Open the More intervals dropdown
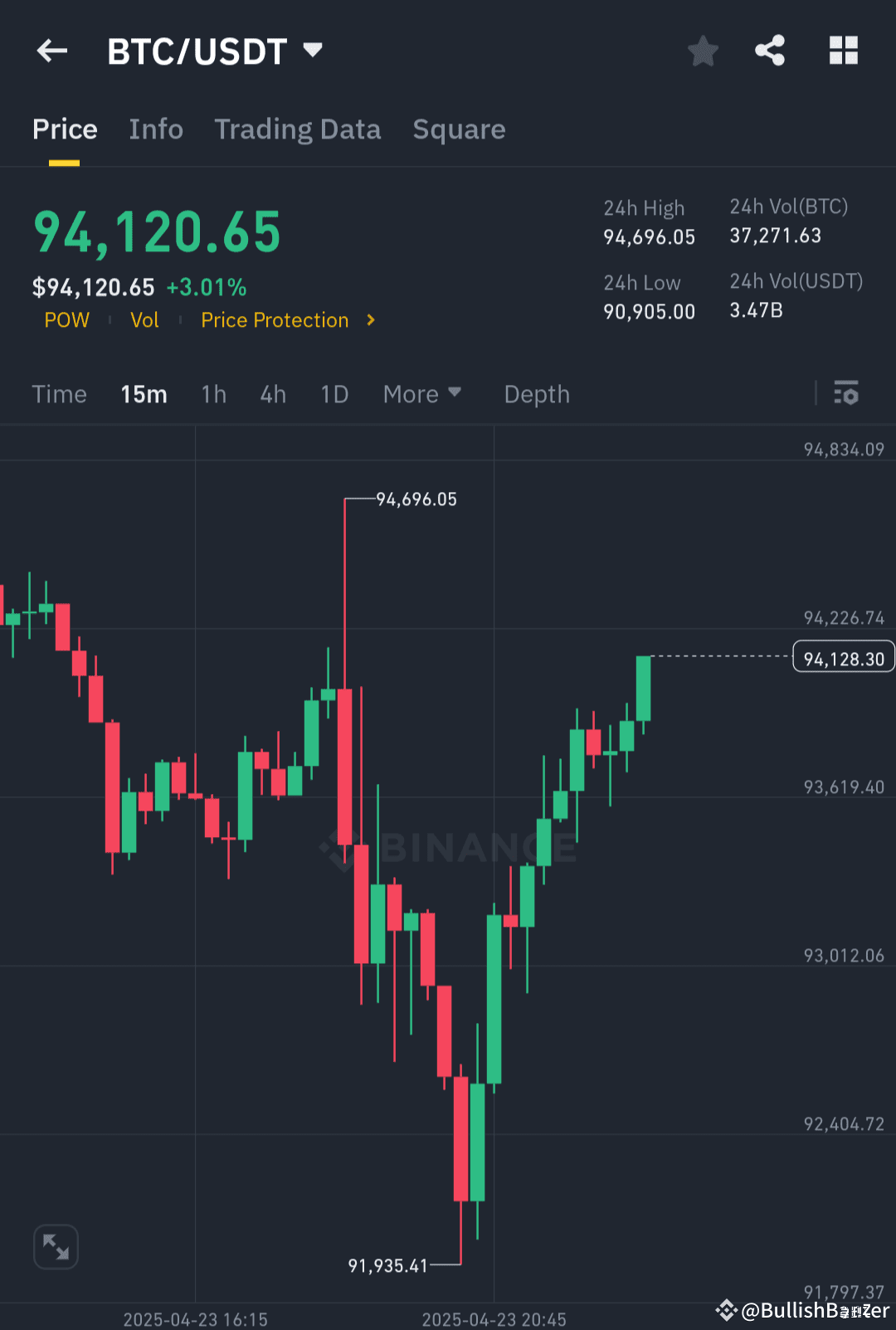This screenshot has height=1330, width=896. pyautogui.click(x=422, y=394)
